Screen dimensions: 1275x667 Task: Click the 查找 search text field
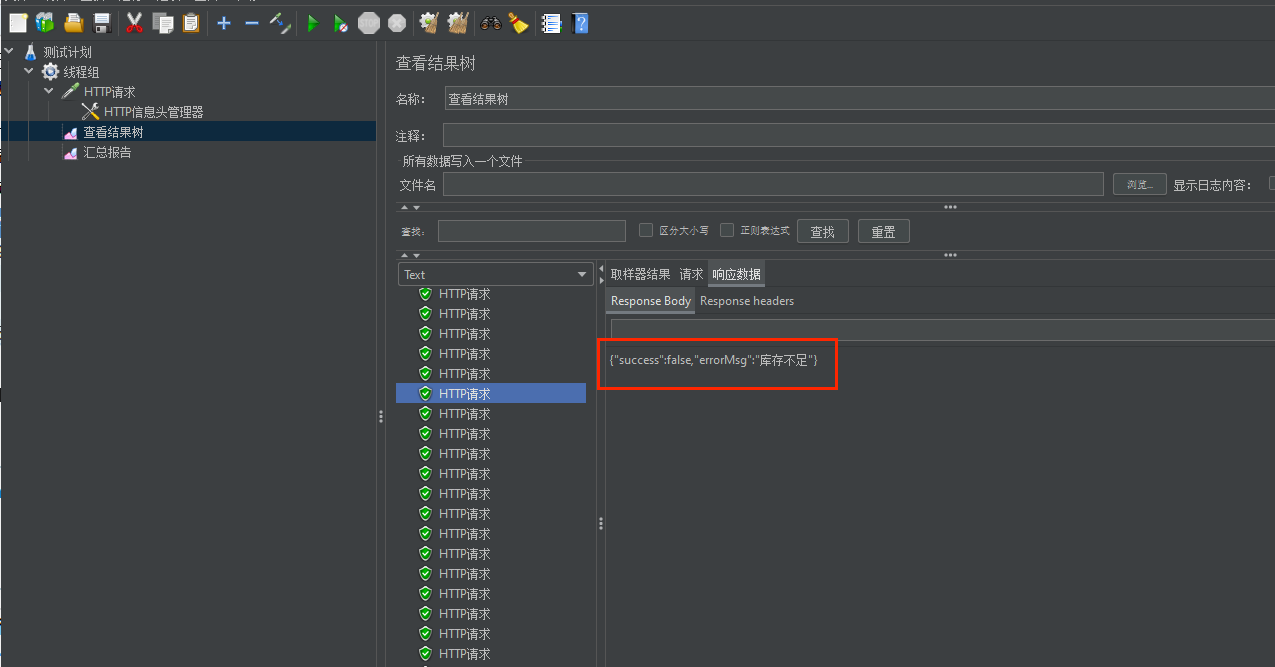tap(532, 231)
